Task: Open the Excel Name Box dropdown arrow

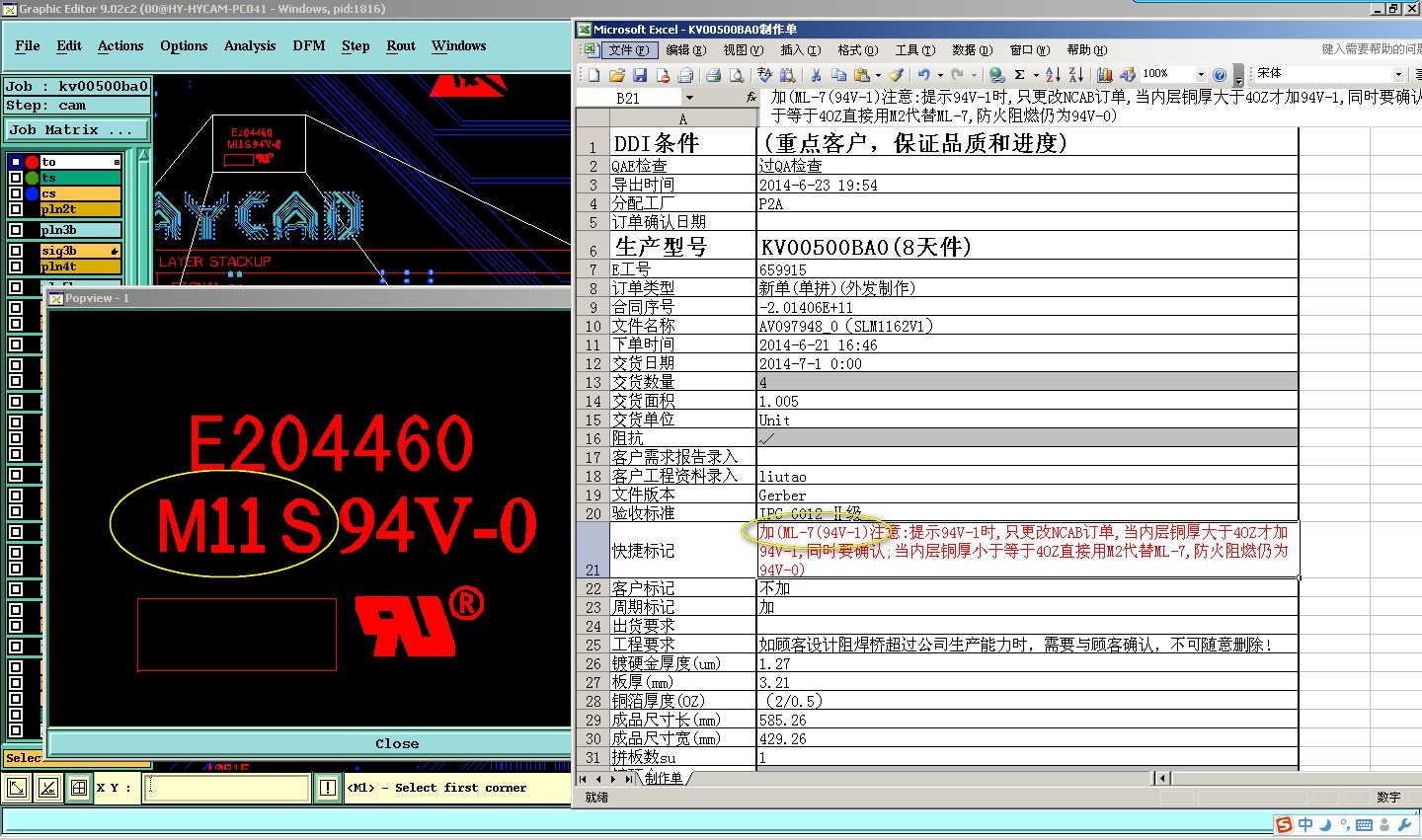Action: [x=689, y=98]
